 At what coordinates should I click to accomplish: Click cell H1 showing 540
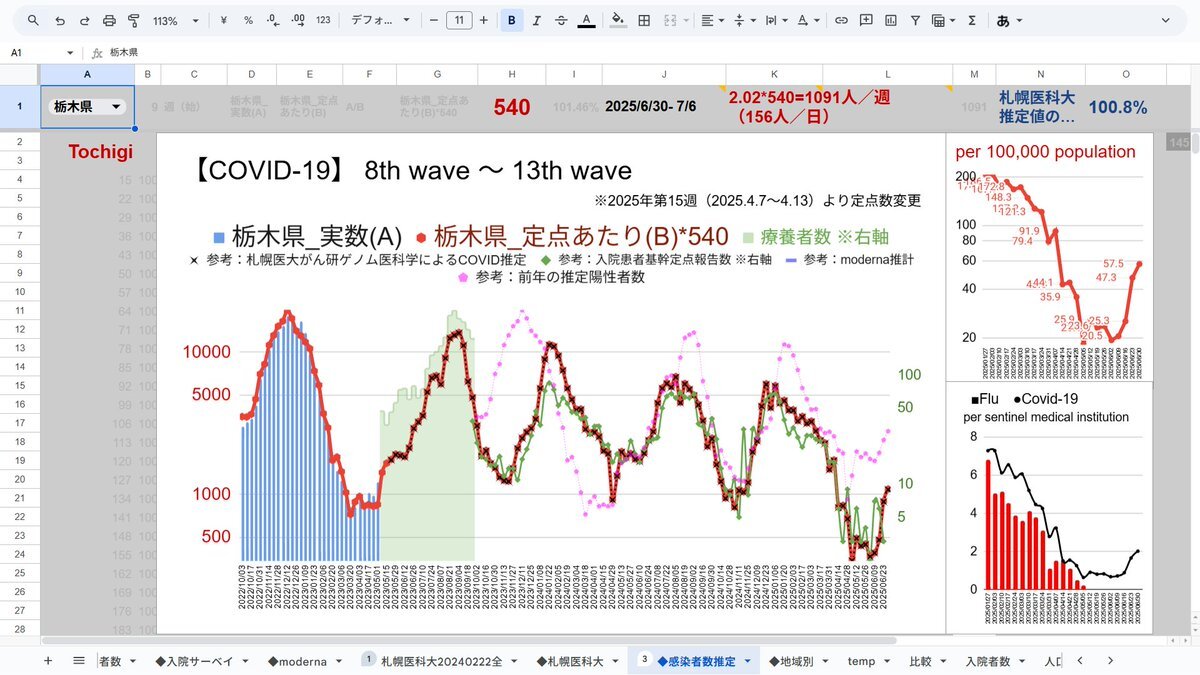pyautogui.click(x=512, y=107)
